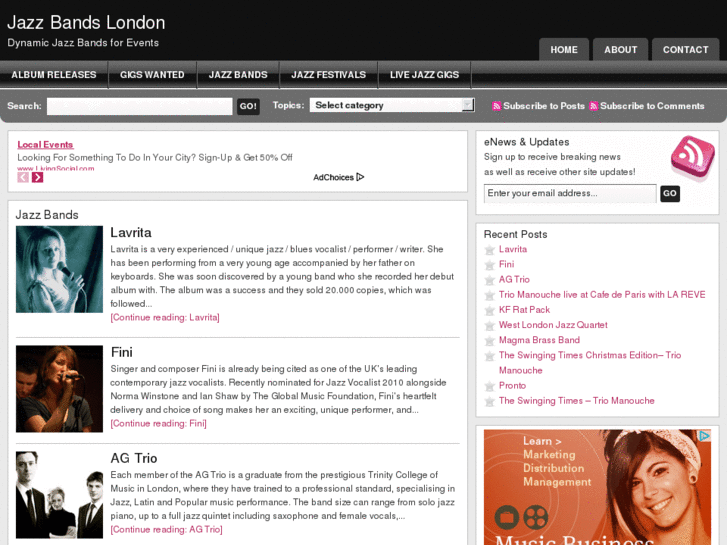Image resolution: width=727 pixels, height=545 pixels.
Task: Open KF Rat Pack recent post
Action: pos(524,310)
